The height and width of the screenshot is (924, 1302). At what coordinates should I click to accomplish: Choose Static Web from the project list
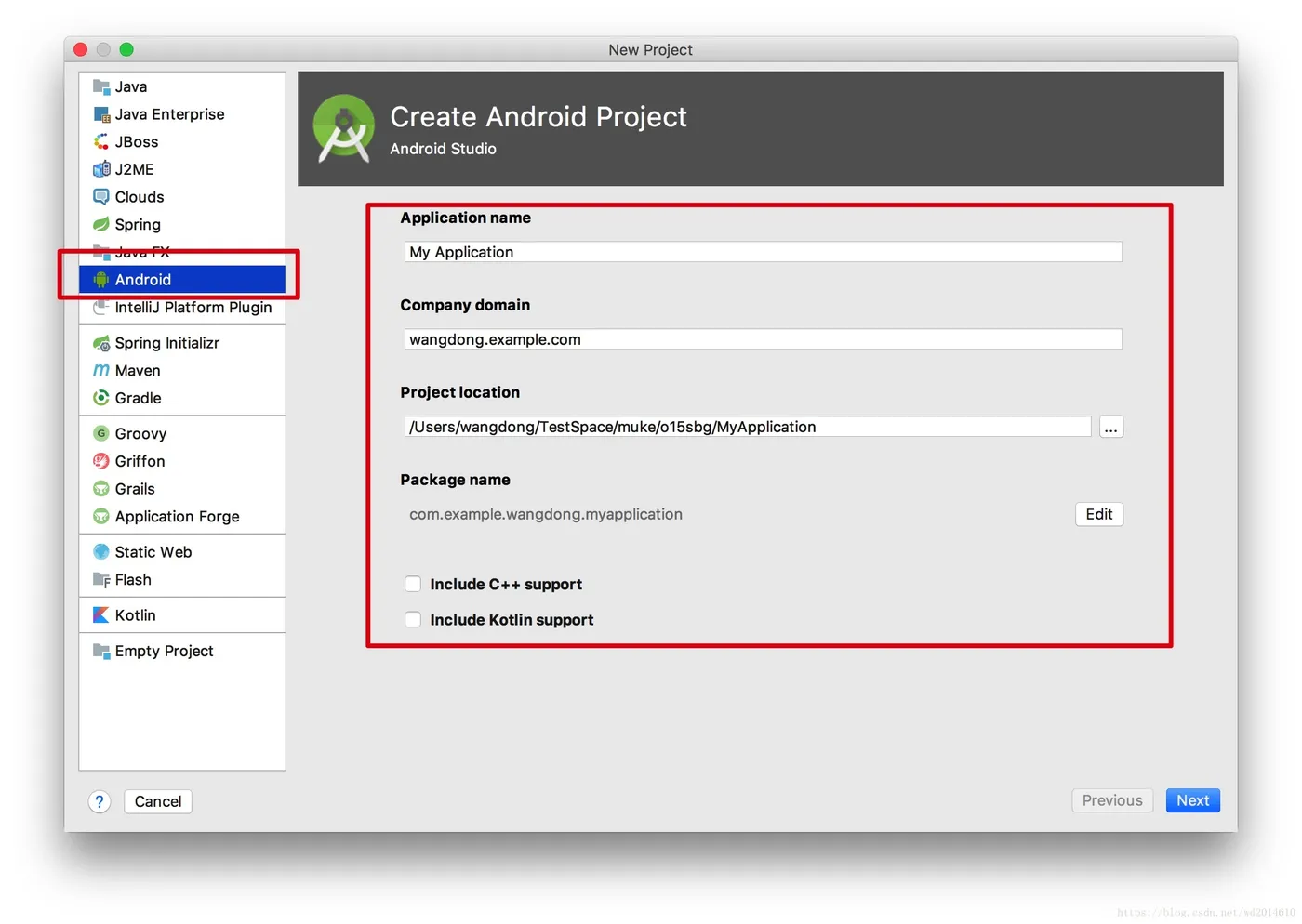182,552
